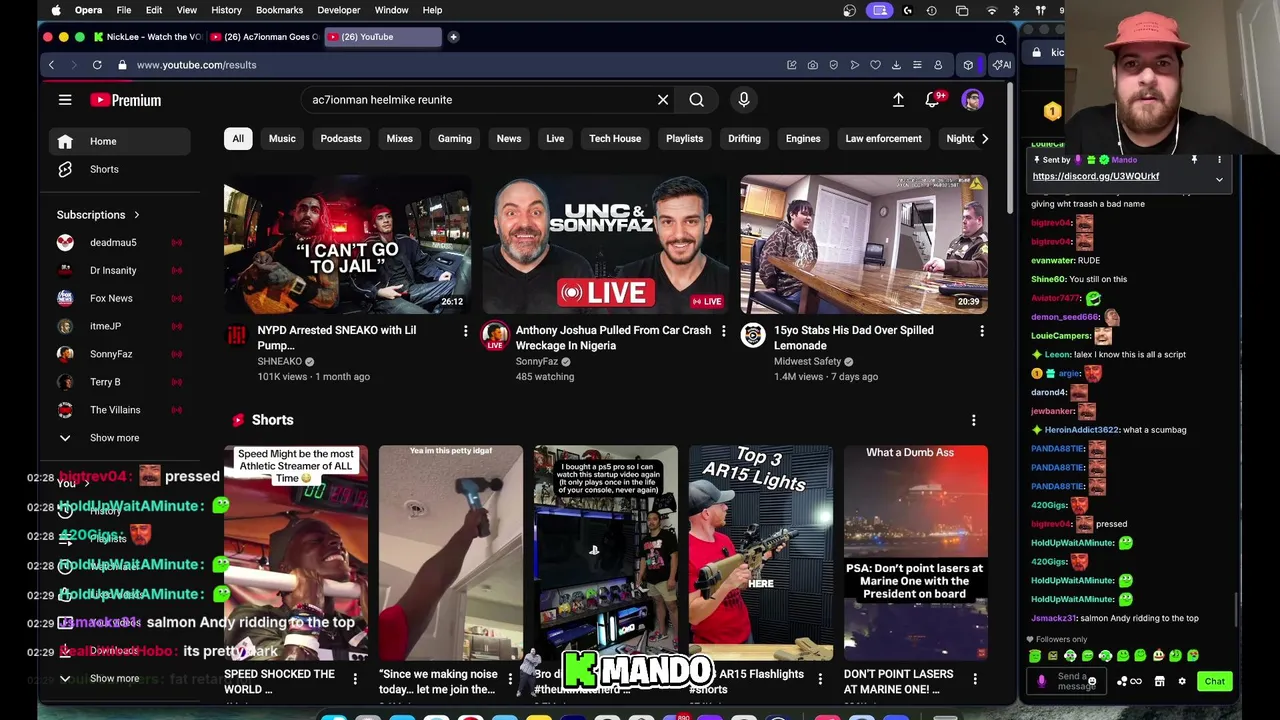Click the YouTube Premium logo
The height and width of the screenshot is (720, 1280).
(125, 100)
